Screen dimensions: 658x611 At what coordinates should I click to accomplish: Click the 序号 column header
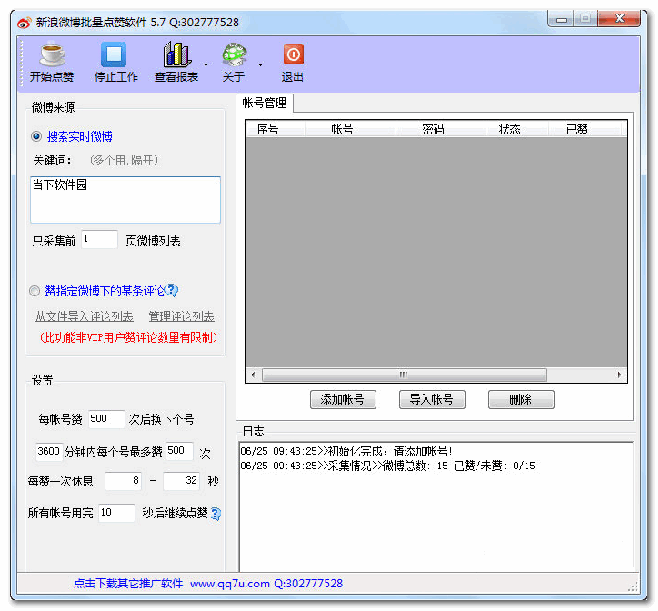[276, 129]
